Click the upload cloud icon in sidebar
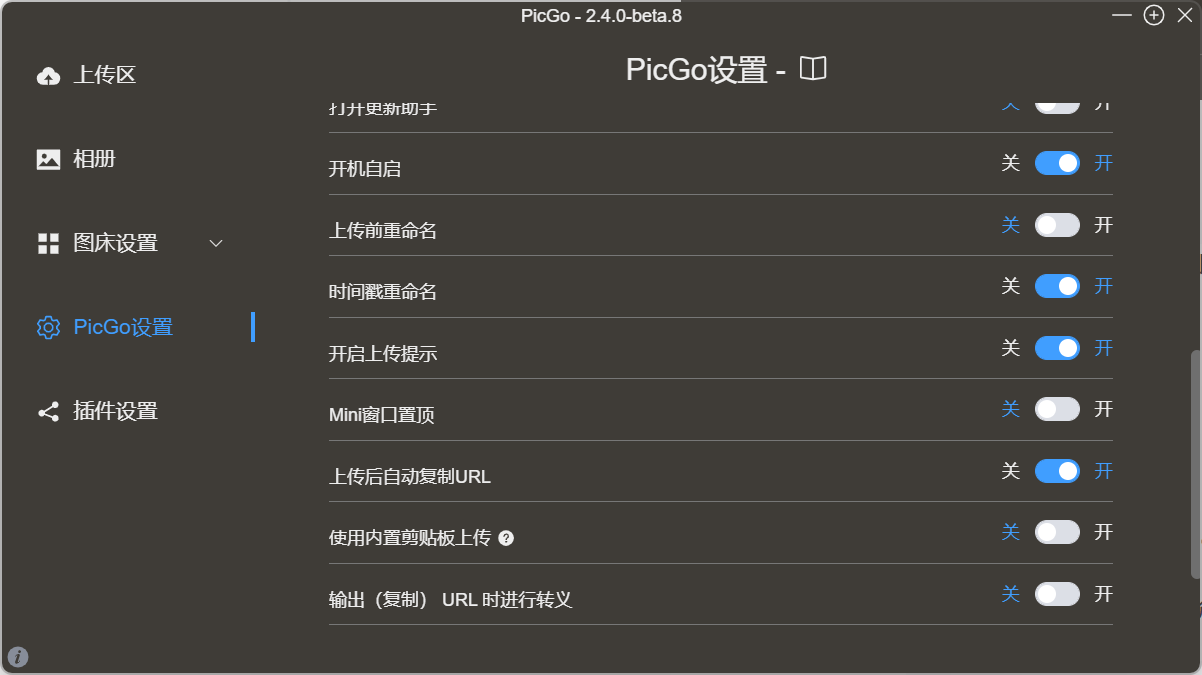Image resolution: width=1202 pixels, height=675 pixels. [x=48, y=76]
